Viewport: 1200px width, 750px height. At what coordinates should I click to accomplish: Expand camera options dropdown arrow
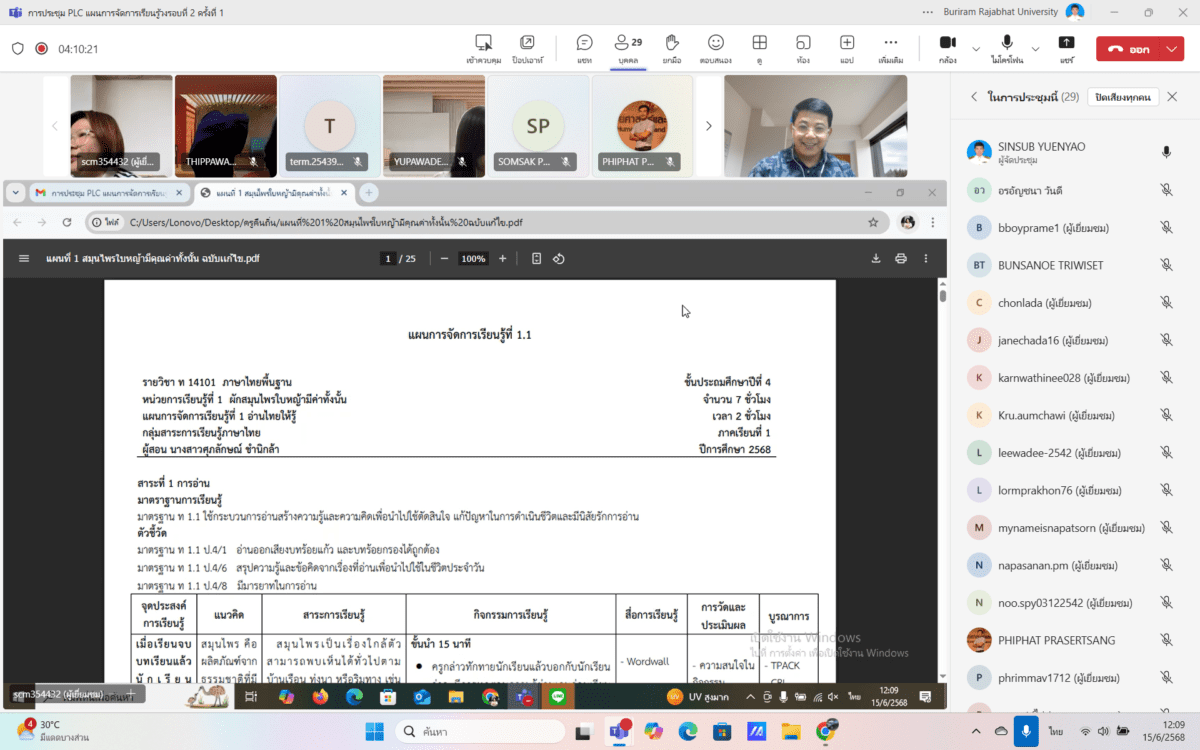(976, 48)
